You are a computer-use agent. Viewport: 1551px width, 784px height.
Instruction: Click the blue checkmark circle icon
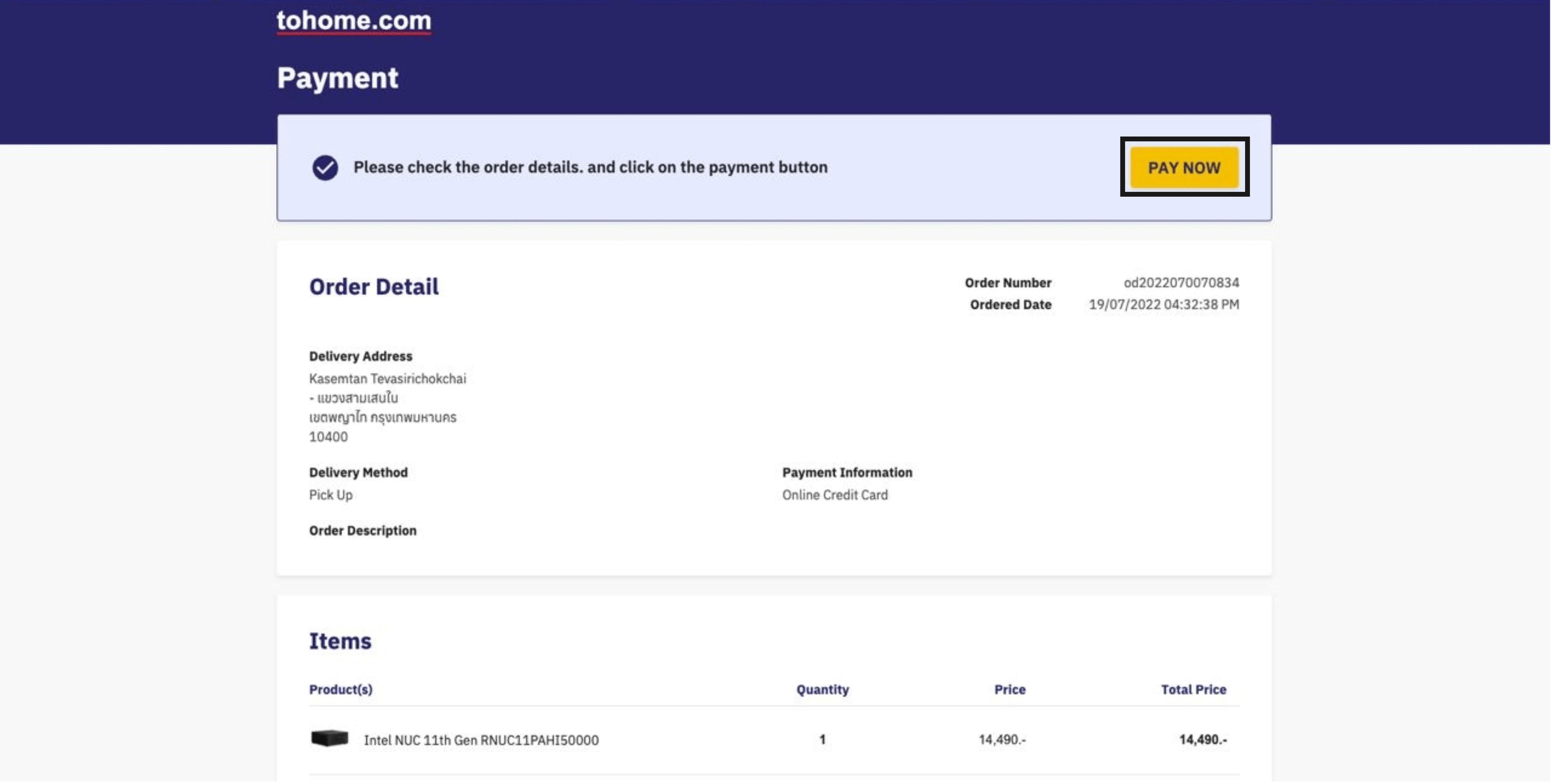324,167
